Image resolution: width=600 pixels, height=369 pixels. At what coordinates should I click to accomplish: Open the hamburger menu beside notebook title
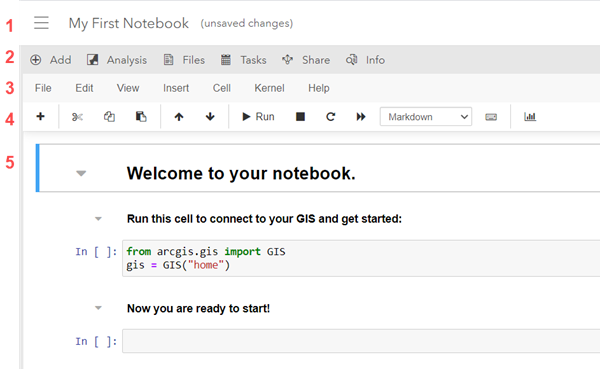[x=41, y=23]
